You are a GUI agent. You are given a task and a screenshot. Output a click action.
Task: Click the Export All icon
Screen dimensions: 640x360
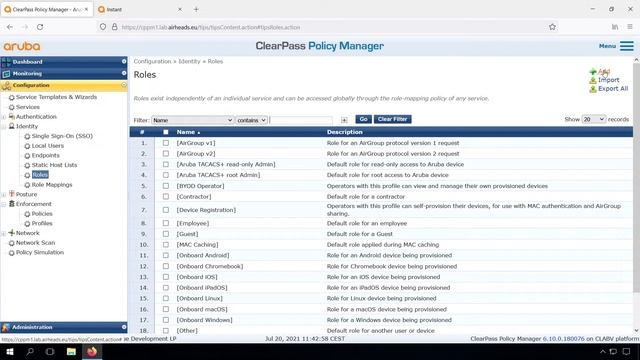click(593, 89)
